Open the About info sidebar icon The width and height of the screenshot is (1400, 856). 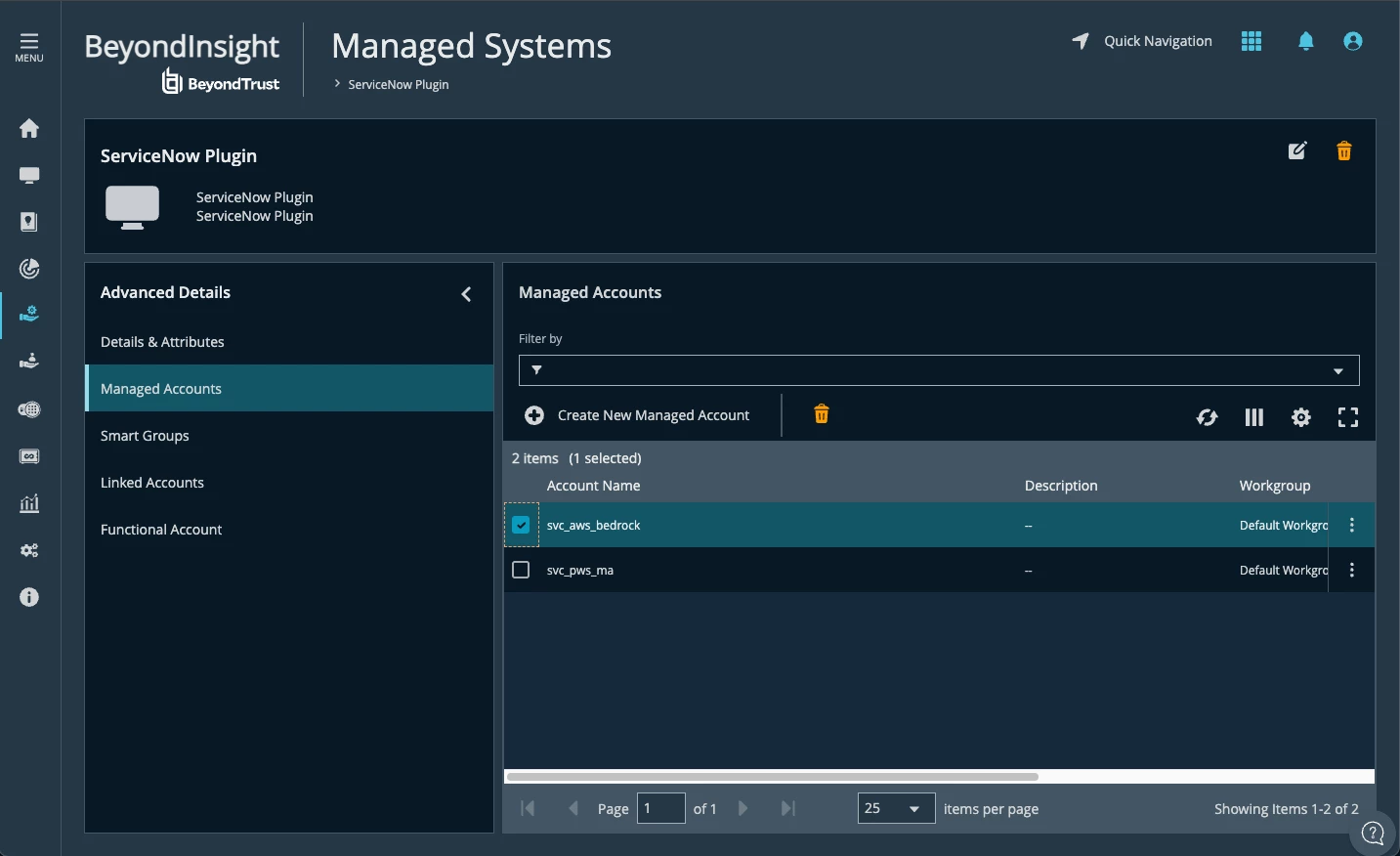click(x=29, y=597)
